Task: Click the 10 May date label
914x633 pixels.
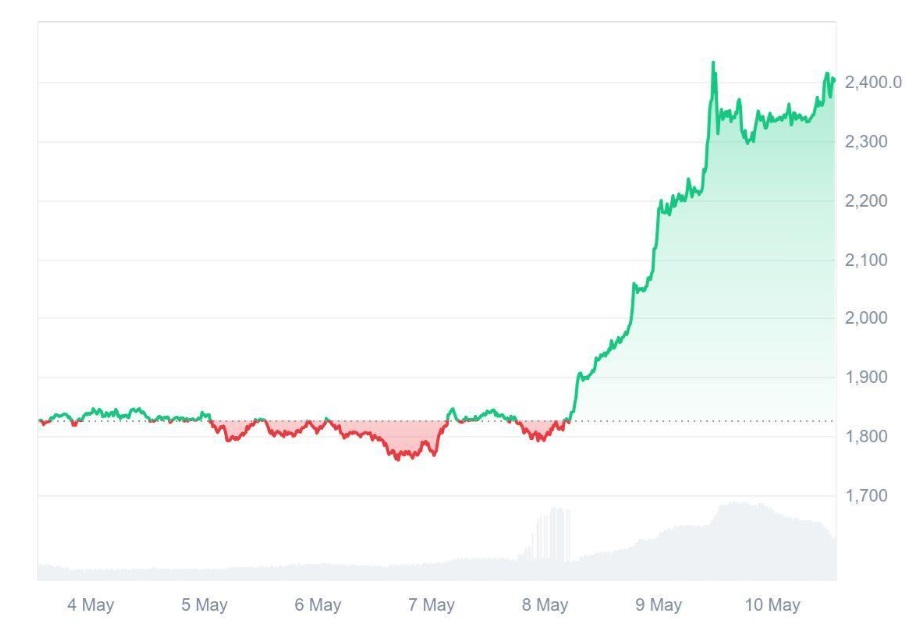Action: click(772, 605)
